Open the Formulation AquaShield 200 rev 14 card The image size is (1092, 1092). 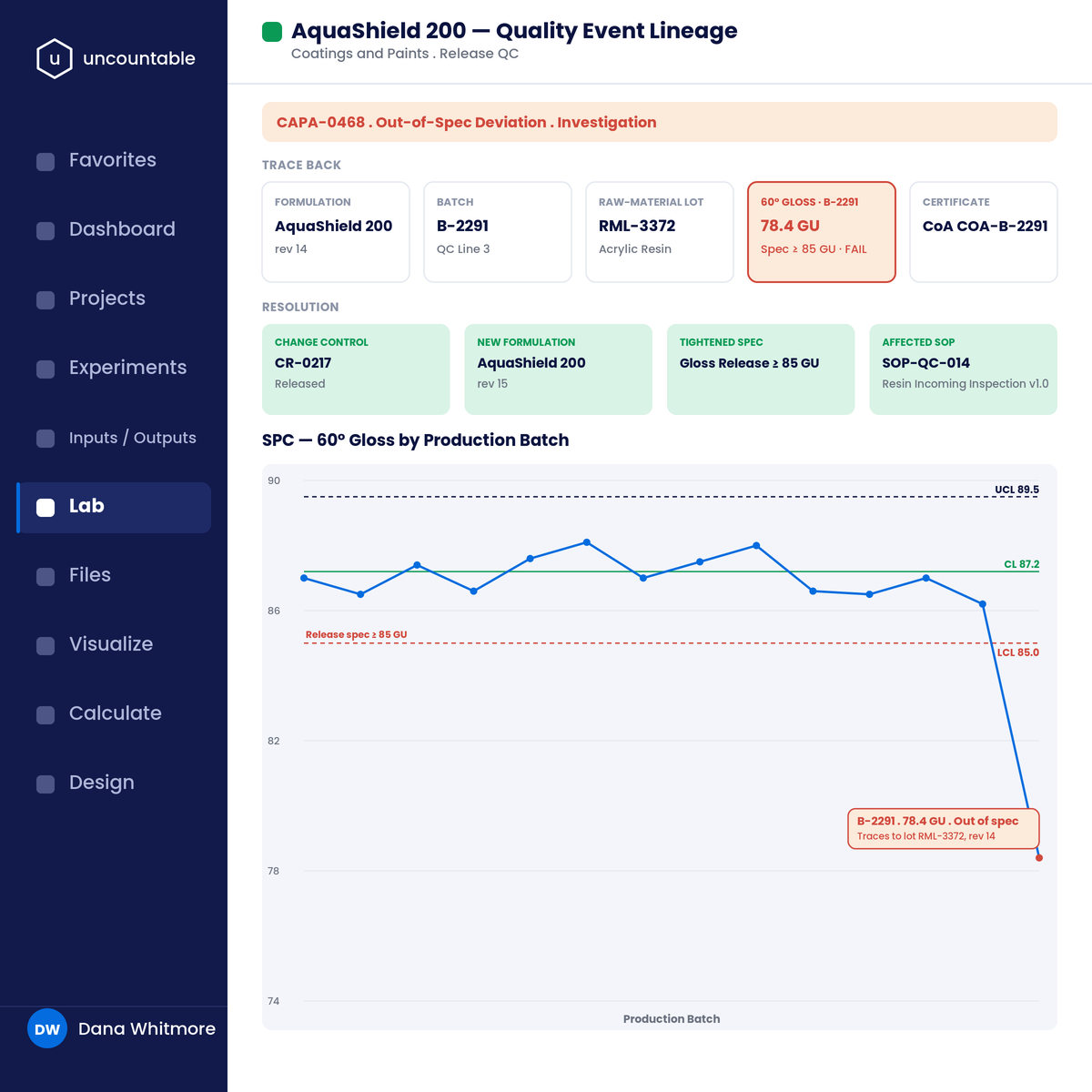tap(336, 232)
